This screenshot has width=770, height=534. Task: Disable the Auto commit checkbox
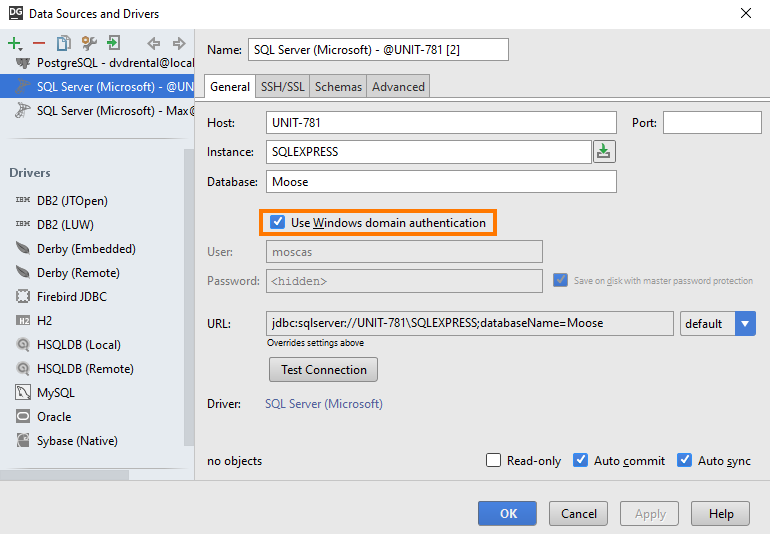[x=580, y=460]
